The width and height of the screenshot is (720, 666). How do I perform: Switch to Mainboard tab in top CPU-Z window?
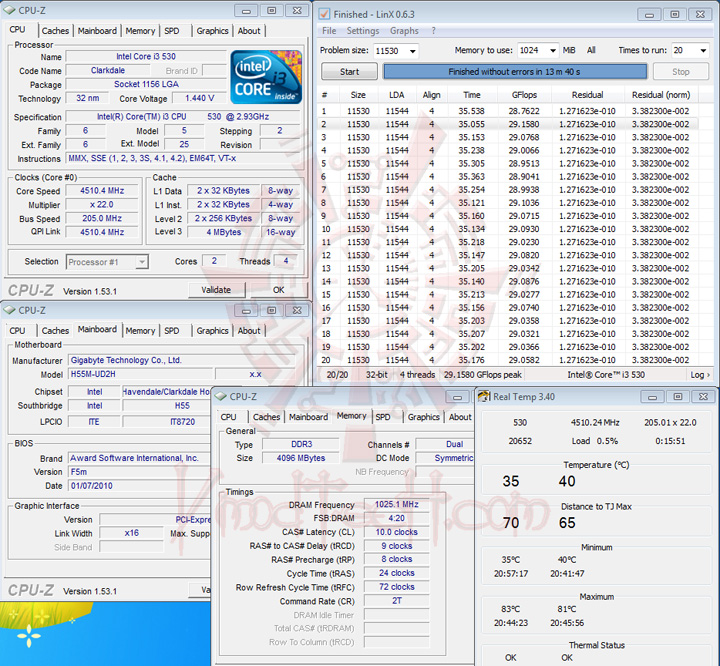coord(97,31)
